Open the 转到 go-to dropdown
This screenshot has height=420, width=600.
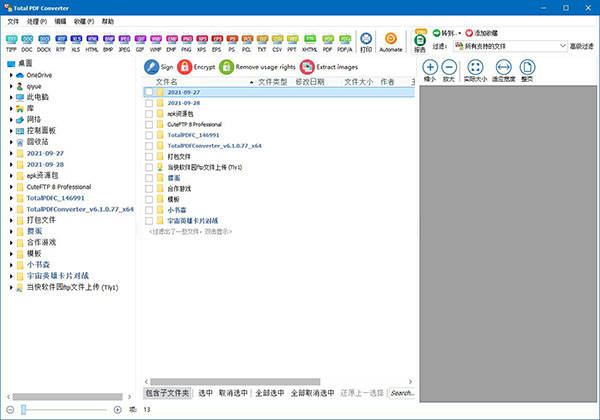(447, 33)
